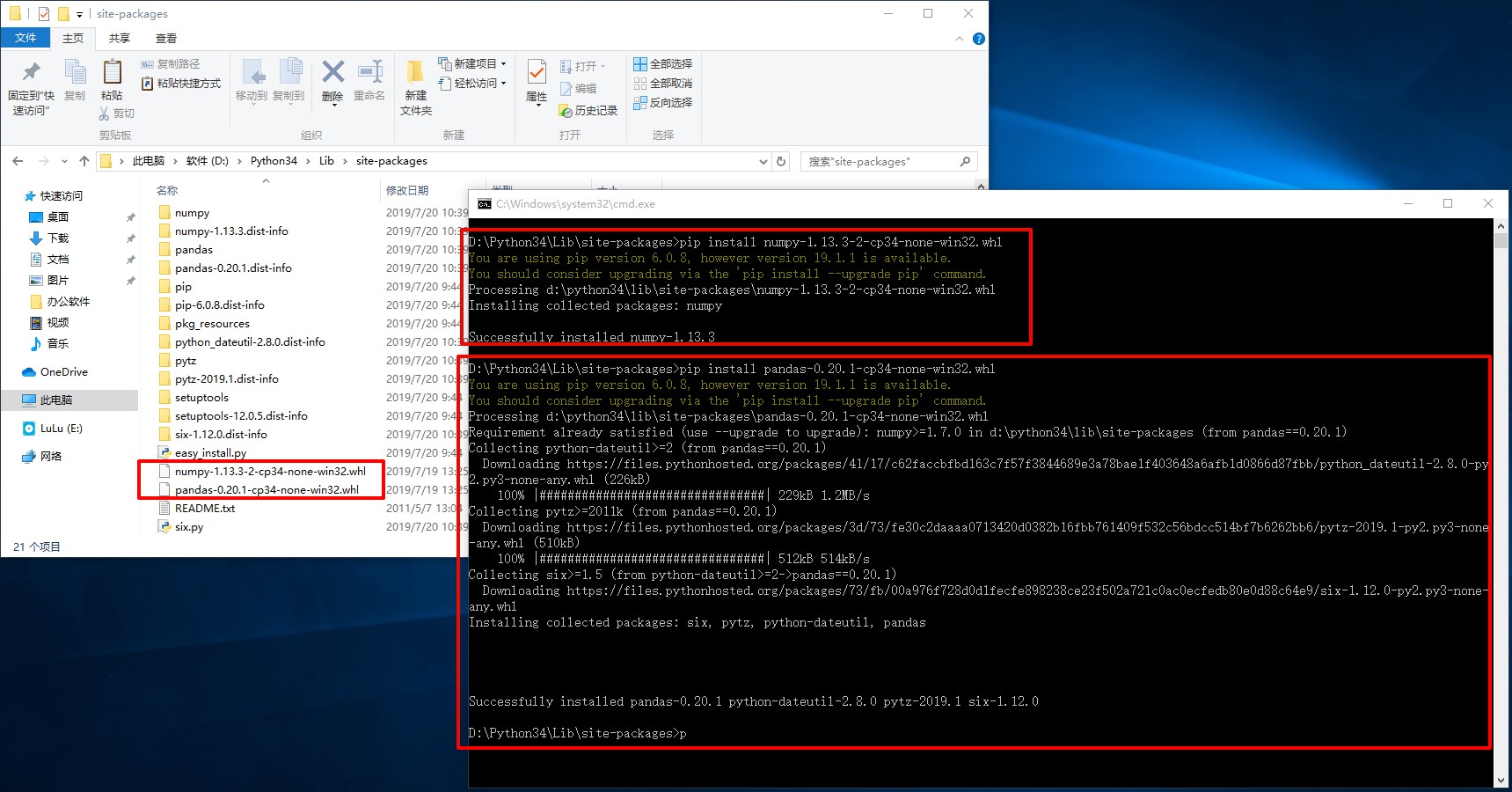Invert selection using 反向选择

(x=662, y=102)
